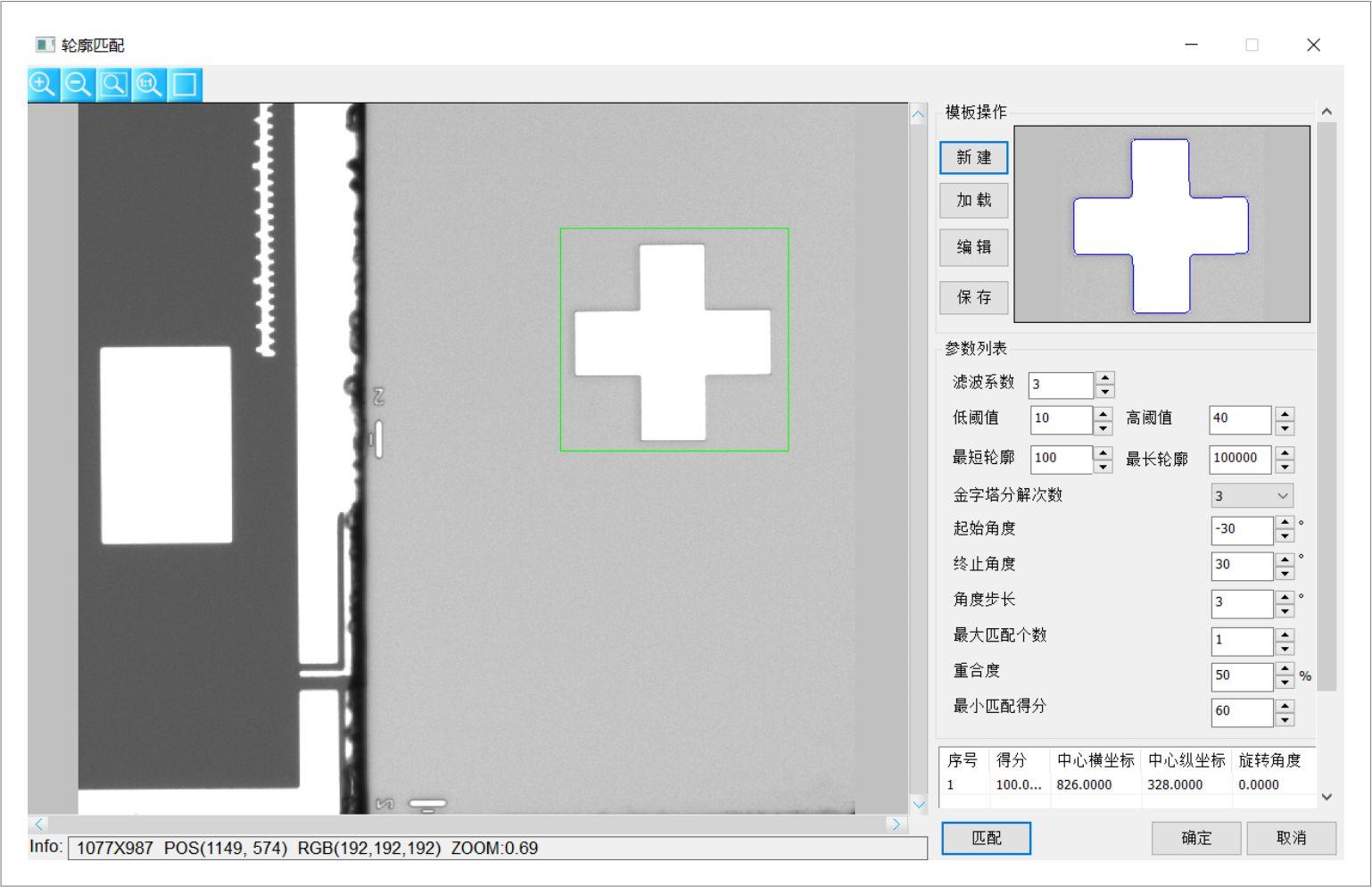Open the 金字塔分解次数 dropdown

click(x=1252, y=496)
